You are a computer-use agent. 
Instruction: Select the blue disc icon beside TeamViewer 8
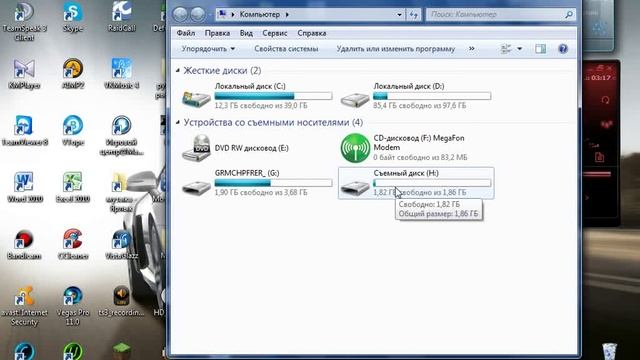[x=73, y=126]
